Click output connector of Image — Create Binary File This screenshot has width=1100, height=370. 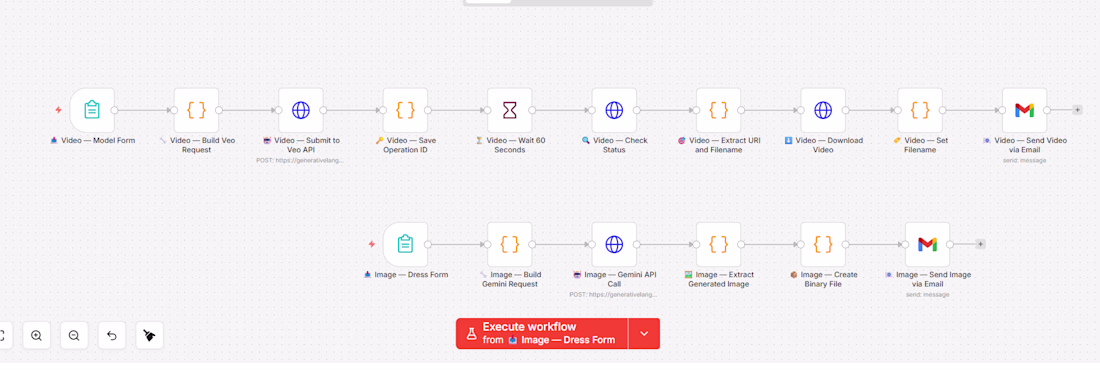pyautogui.click(x=846, y=244)
